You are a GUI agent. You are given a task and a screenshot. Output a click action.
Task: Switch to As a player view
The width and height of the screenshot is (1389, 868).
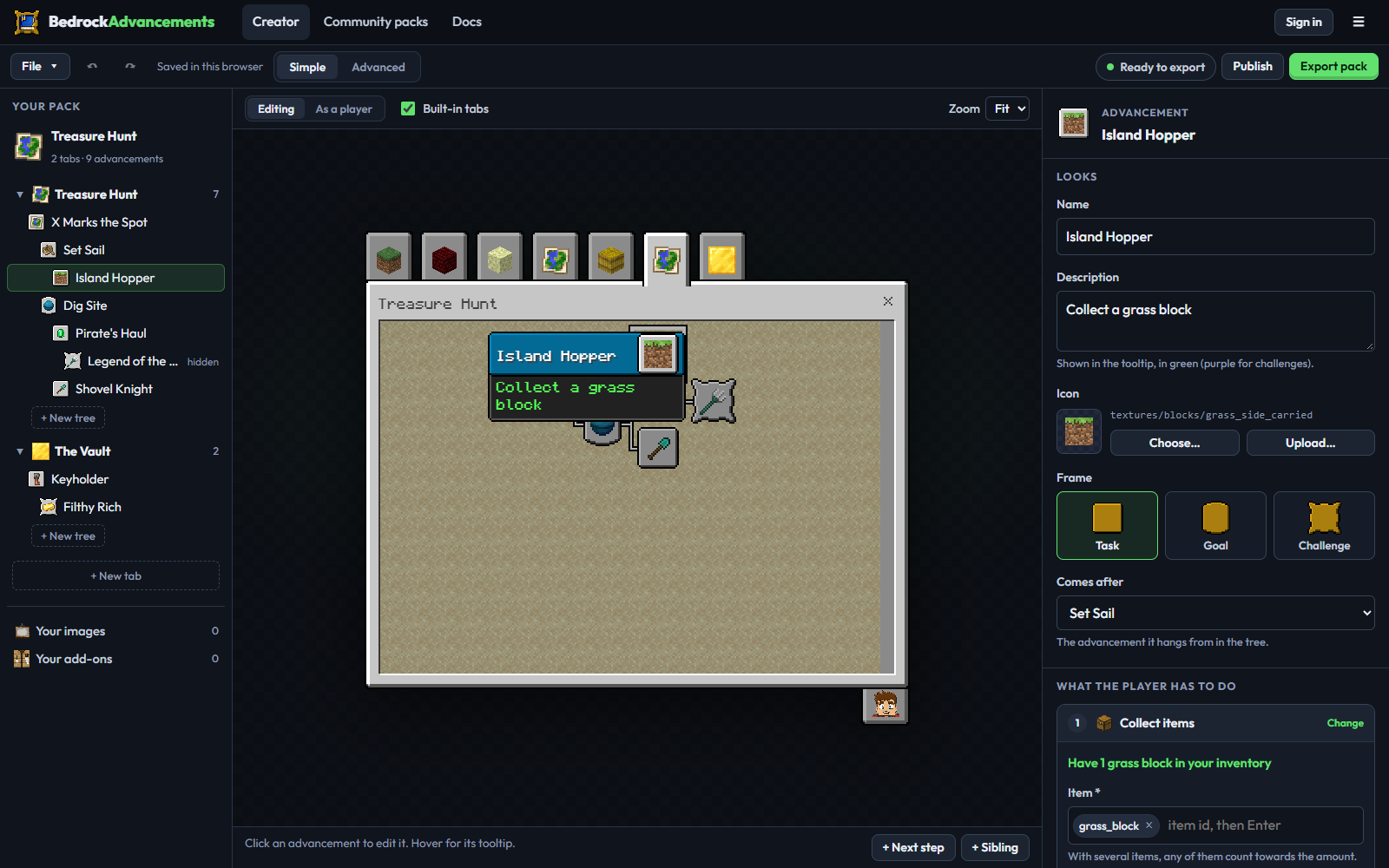click(x=344, y=108)
